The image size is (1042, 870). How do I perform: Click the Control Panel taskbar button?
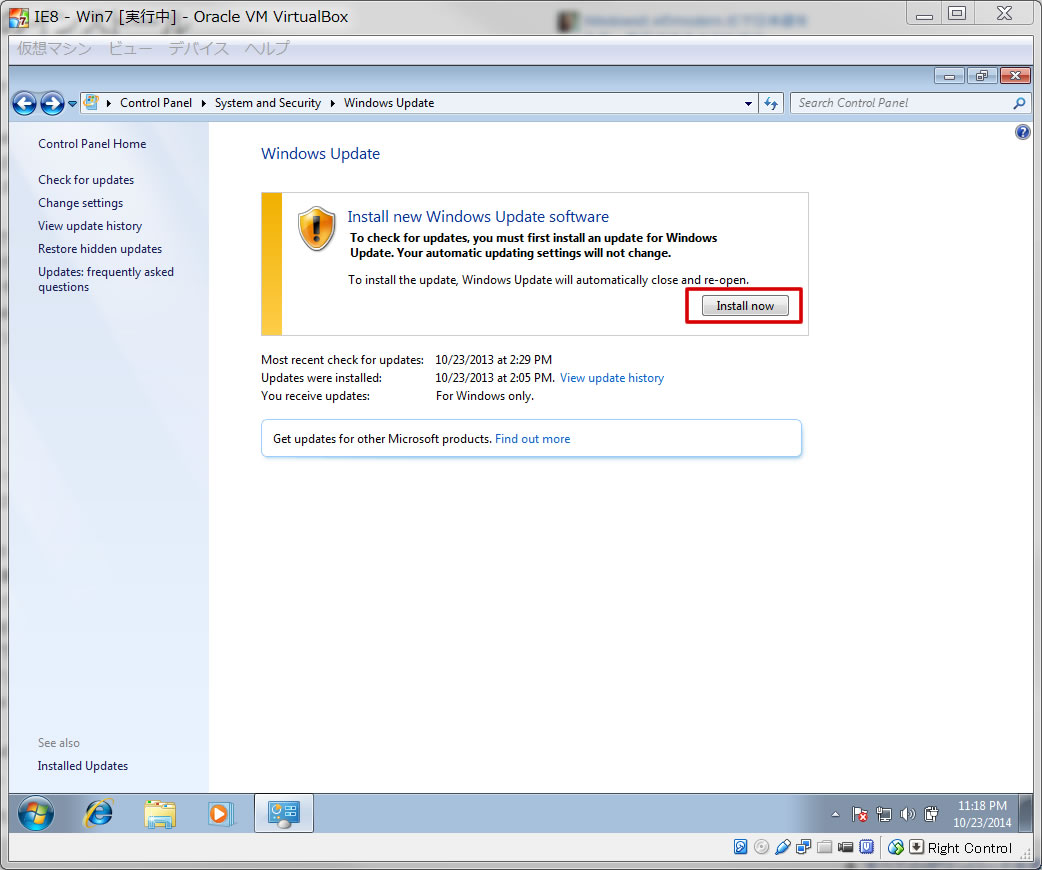pyautogui.click(x=284, y=813)
